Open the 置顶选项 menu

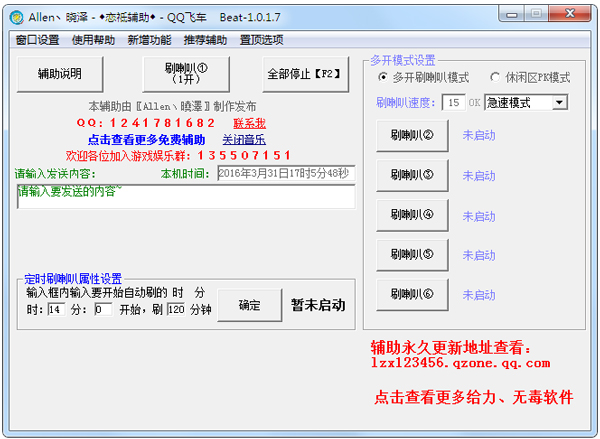click(262, 40)
